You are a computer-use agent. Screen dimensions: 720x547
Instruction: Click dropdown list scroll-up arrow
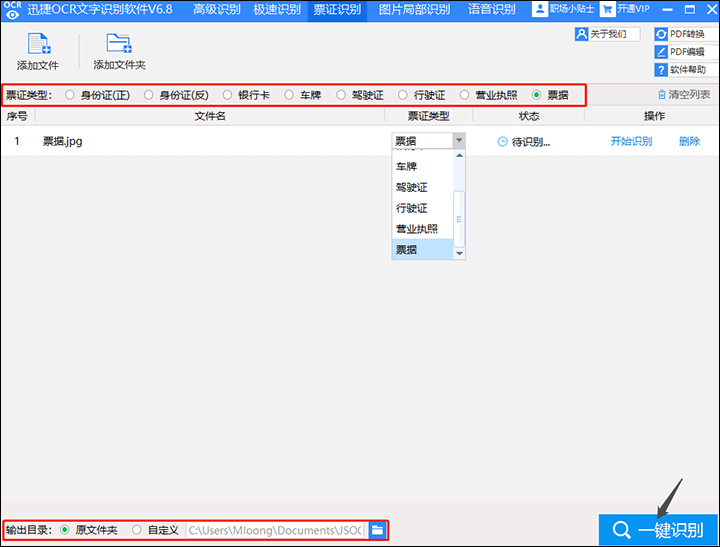click(x=459, y=156)
